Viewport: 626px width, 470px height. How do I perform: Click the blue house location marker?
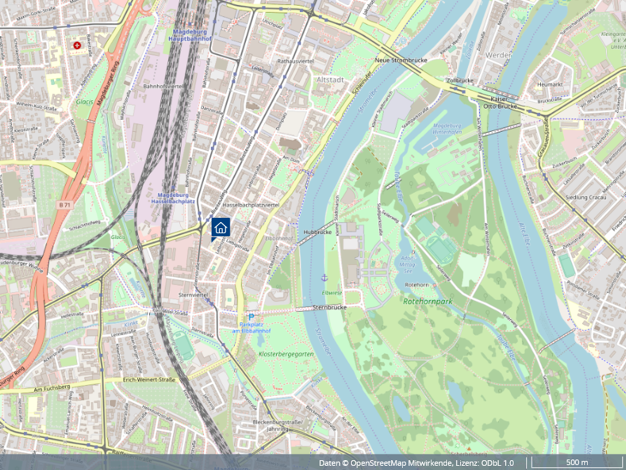click(220, 229)
